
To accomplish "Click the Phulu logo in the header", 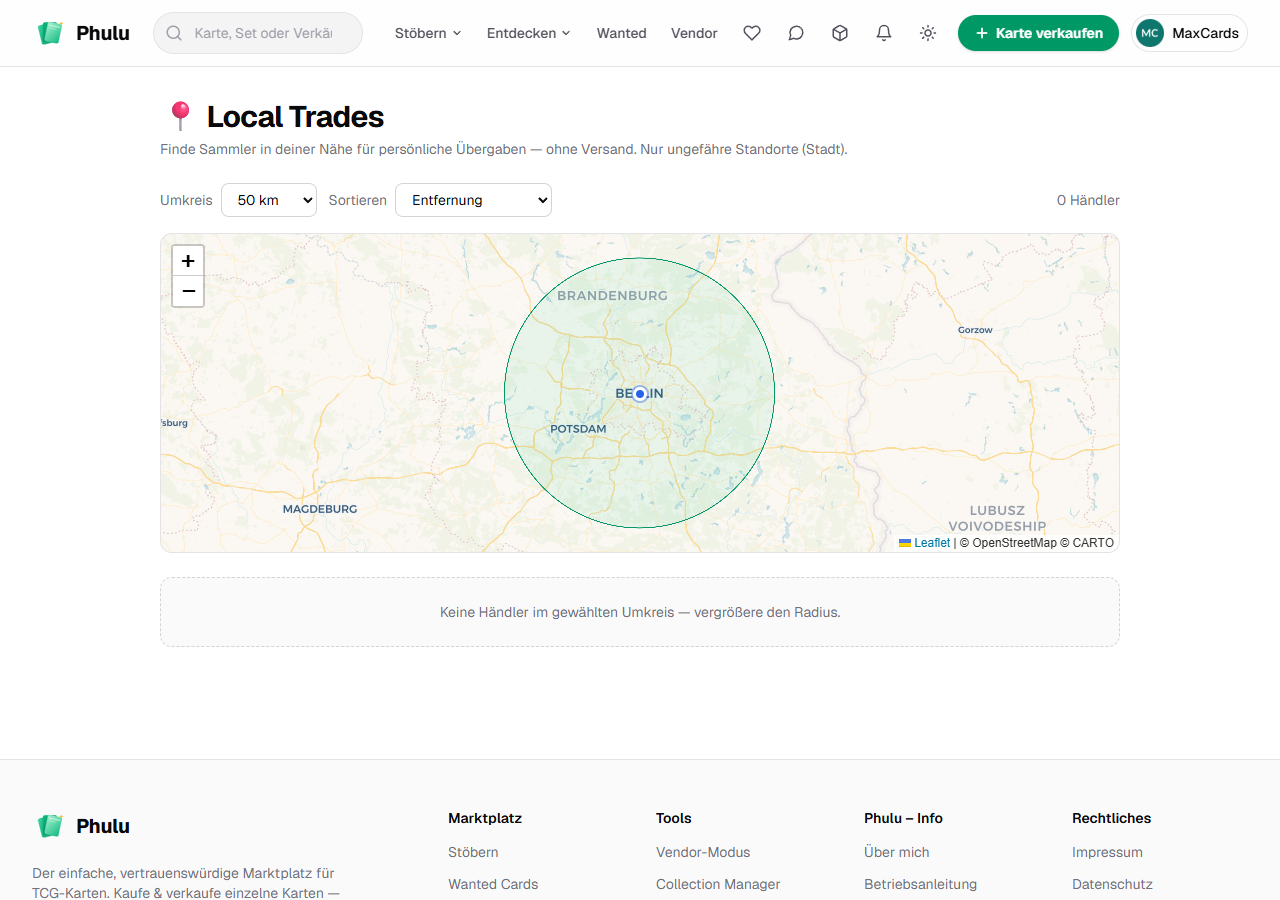I will (x=83, y=33).
